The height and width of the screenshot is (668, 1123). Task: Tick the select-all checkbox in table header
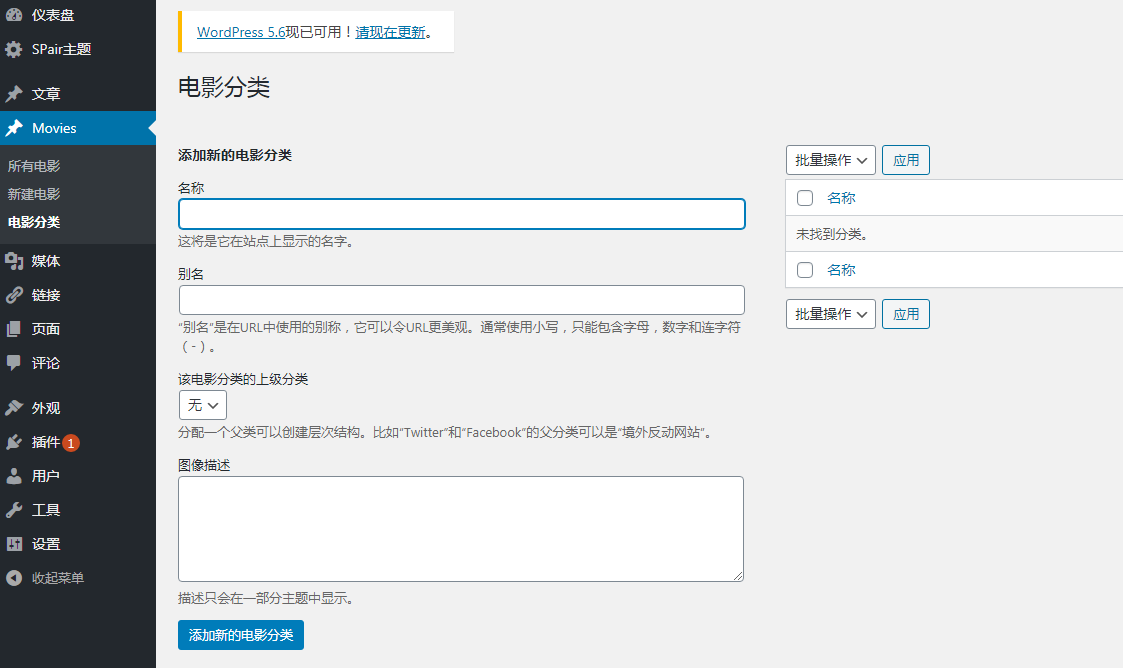point(805,198)
